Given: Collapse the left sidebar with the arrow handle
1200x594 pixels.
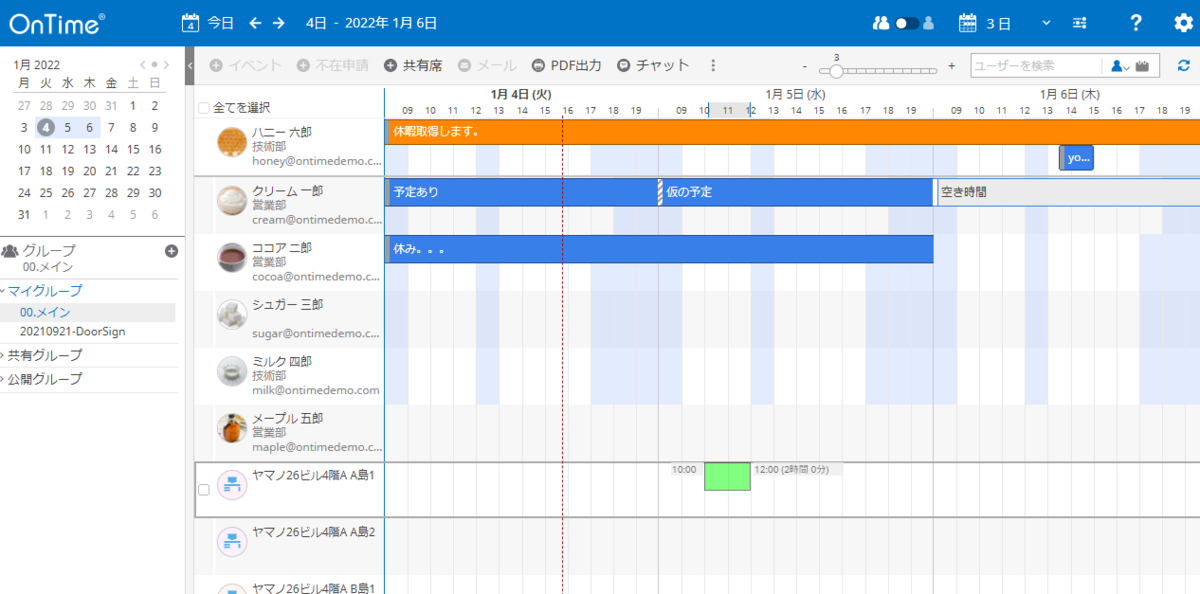Looking at the screenshot, I should click(x=189, y=65).
